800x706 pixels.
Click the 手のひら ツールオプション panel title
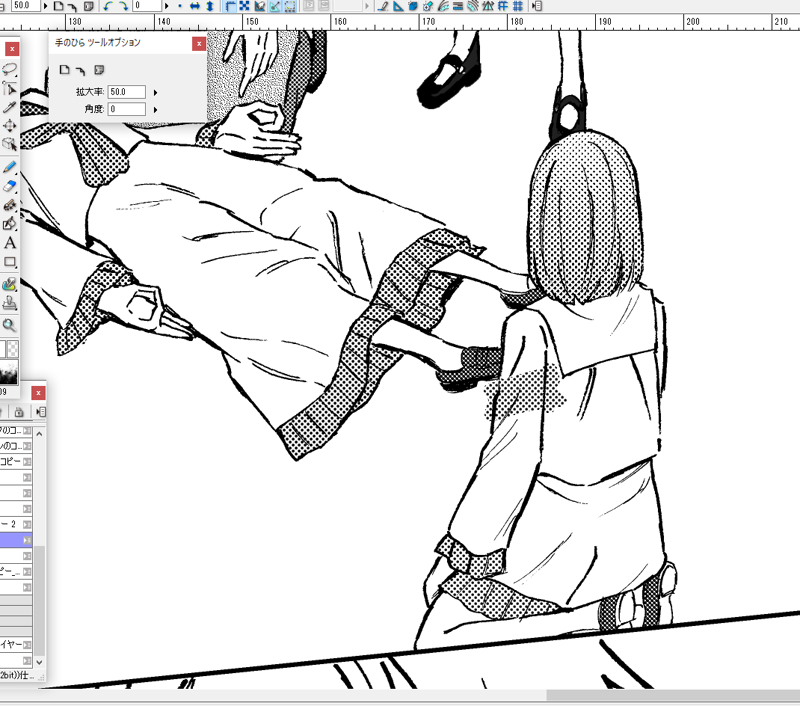(x=97, y=43)
